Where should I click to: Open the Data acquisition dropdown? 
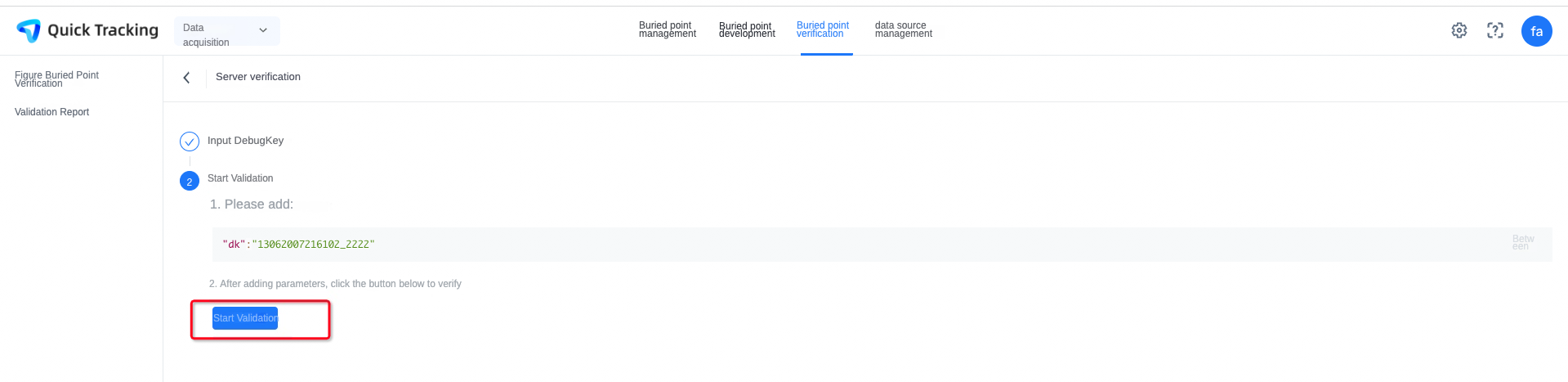pyautogui.click(x=227, y=31)
